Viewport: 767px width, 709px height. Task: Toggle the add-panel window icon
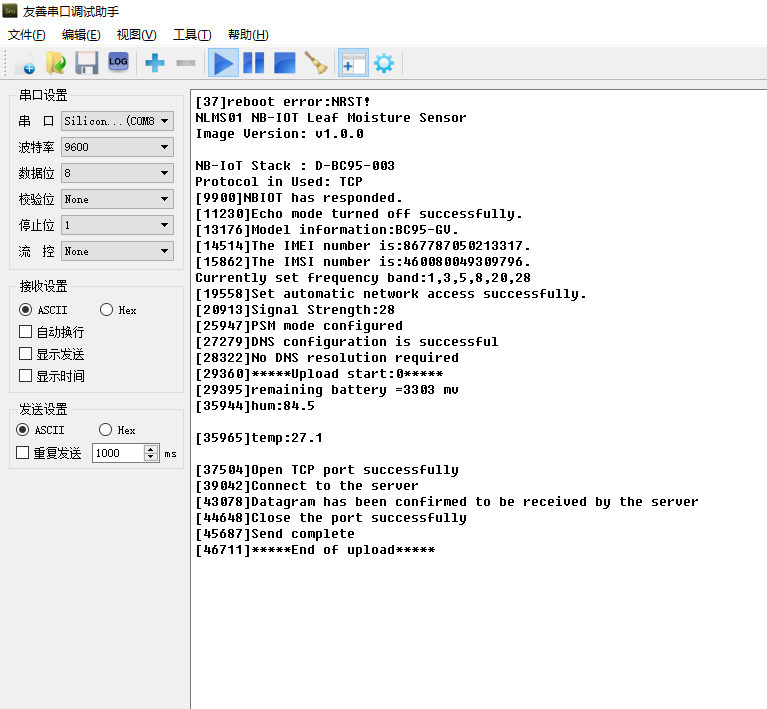353,63
